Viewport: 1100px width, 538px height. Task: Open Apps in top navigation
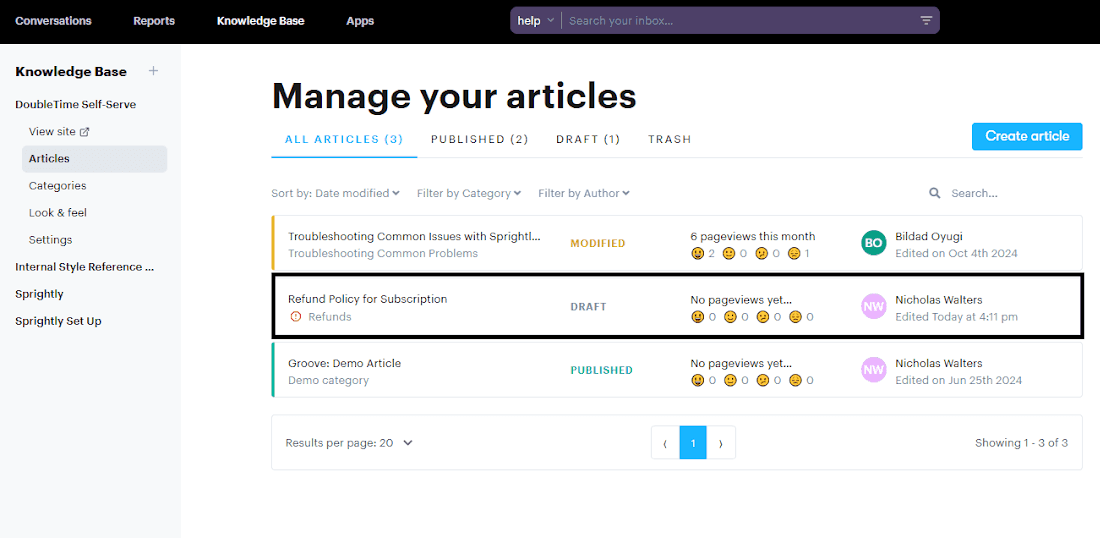click(360, 20)
